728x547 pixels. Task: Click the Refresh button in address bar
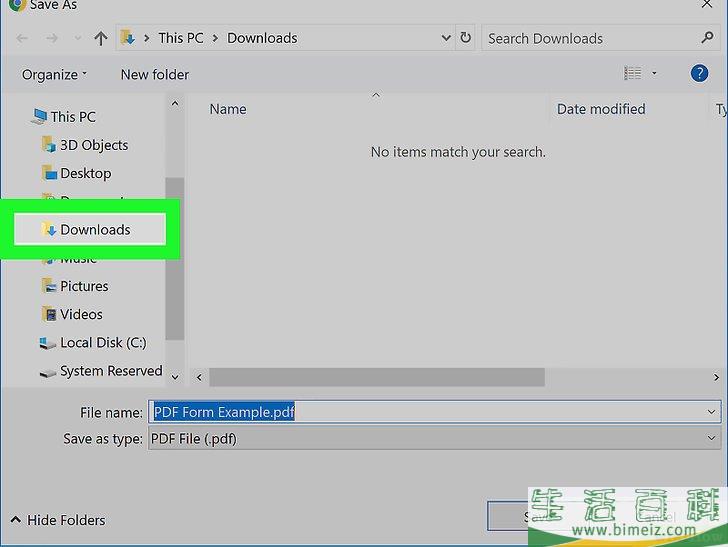click(x=465, y=38)
